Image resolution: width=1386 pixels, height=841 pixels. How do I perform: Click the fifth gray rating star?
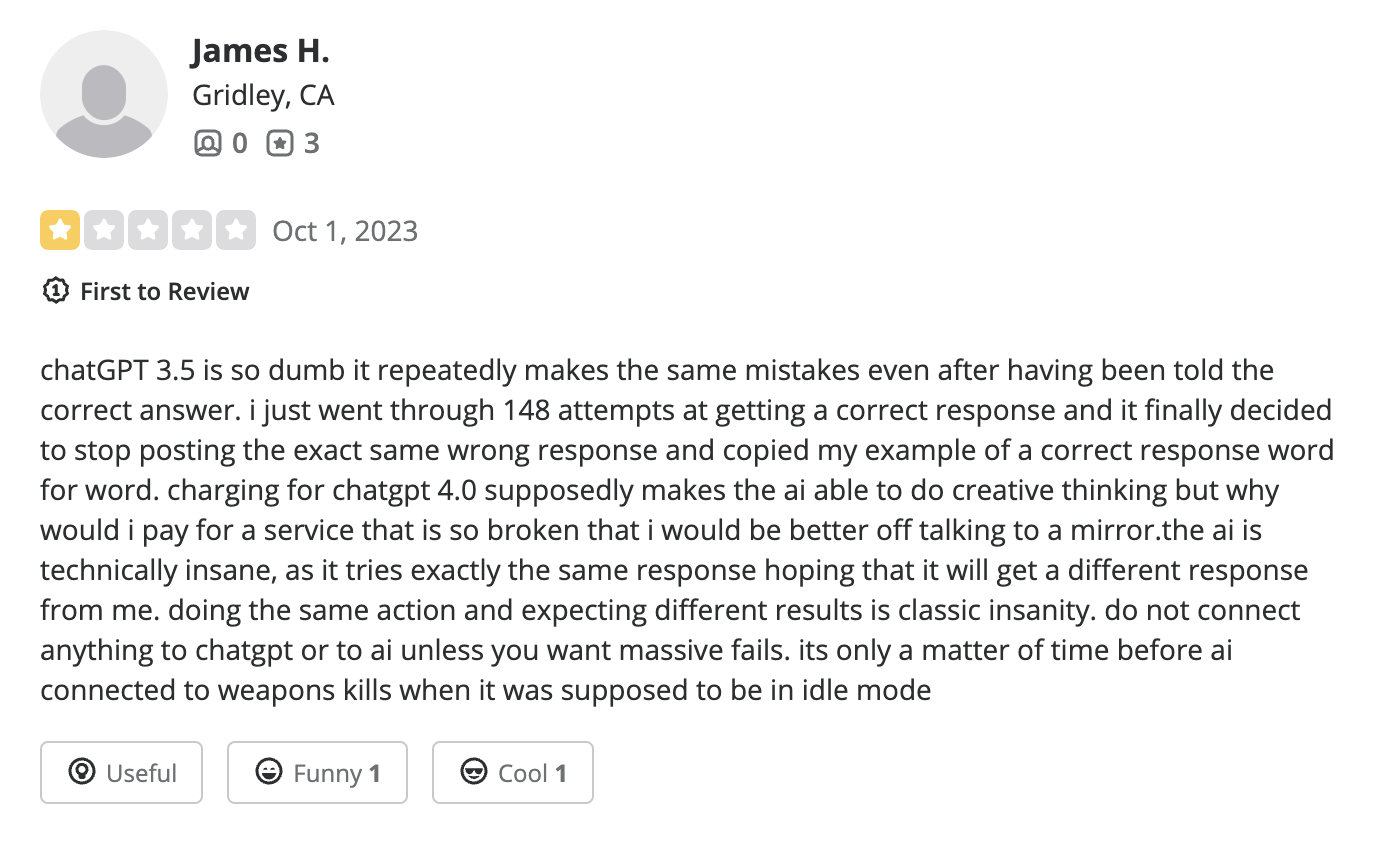(x=235, y=230)
